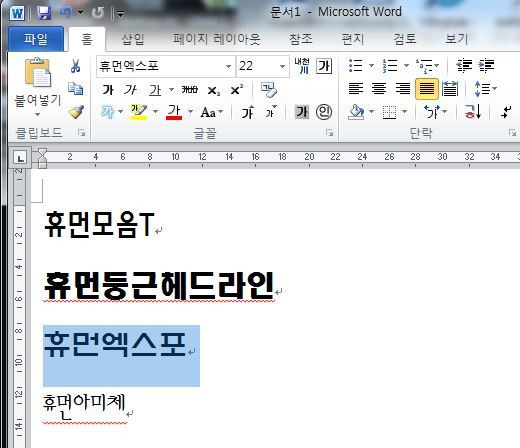Switch to the 홈 tab
The height and width of the screenshot is (448, 520).
point(87,39)
